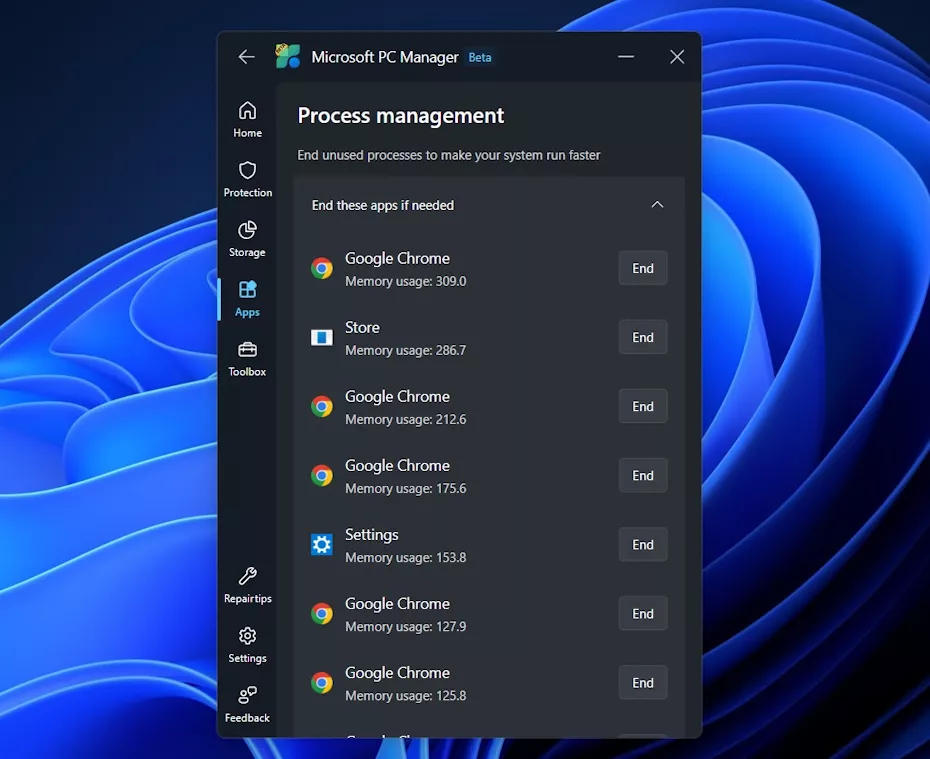Click the PC Manager logo in the title bar
This screenshot has height=759, width=930.
point(288,57)
